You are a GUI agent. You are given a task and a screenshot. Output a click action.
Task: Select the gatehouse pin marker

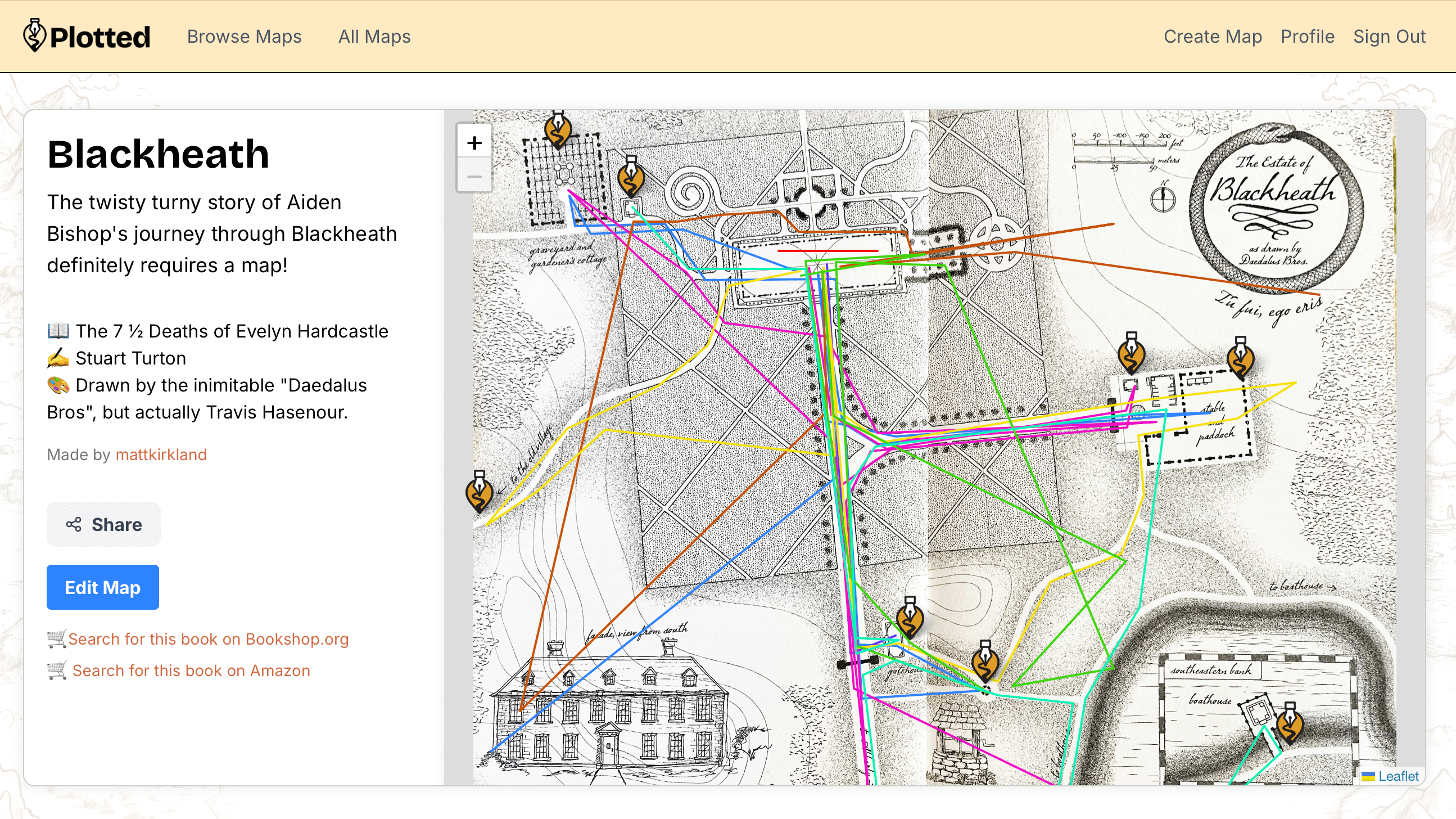910,618
